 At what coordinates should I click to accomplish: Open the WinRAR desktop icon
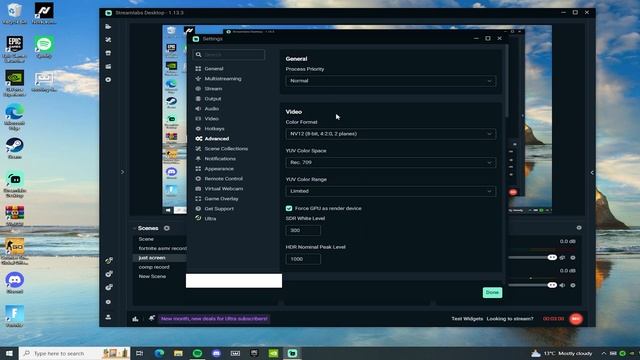tap(15, 216)
